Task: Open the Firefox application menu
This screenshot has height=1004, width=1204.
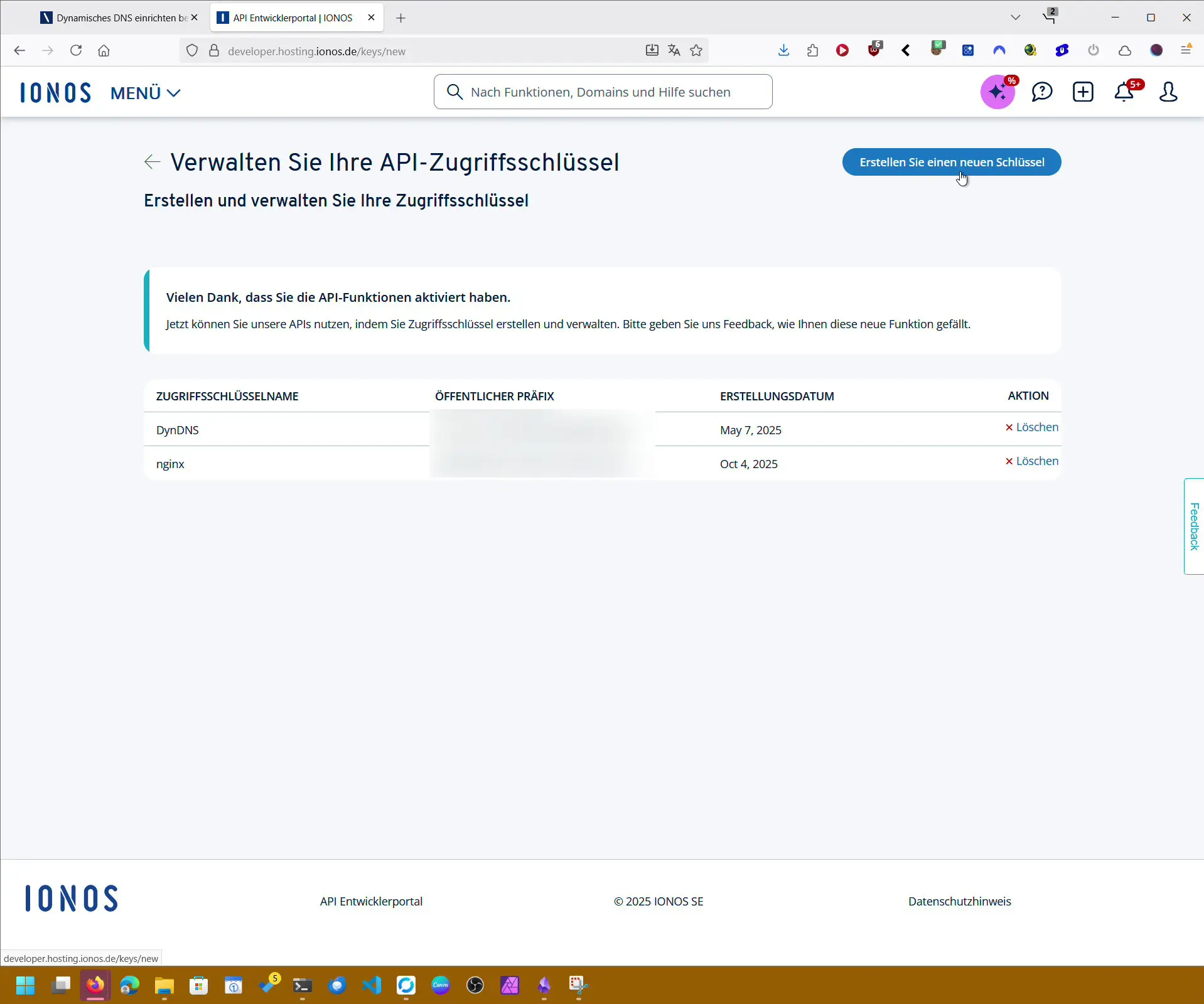Action: tap(1186, 50)
